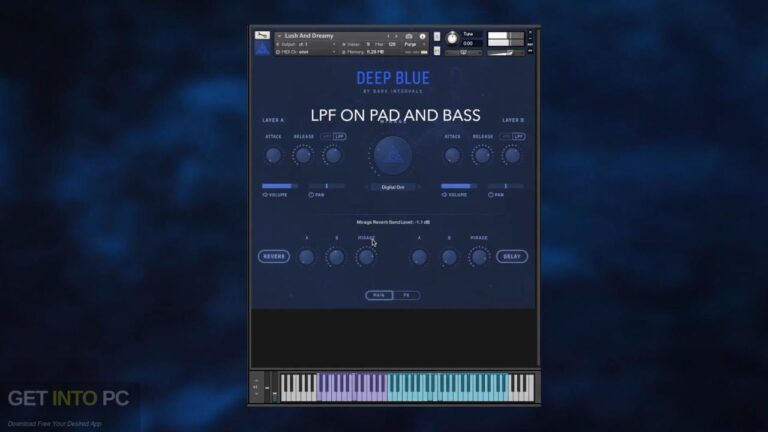Switch to the MAIN tab
This screenshot has height=432, width=768.
coord(379,295)
